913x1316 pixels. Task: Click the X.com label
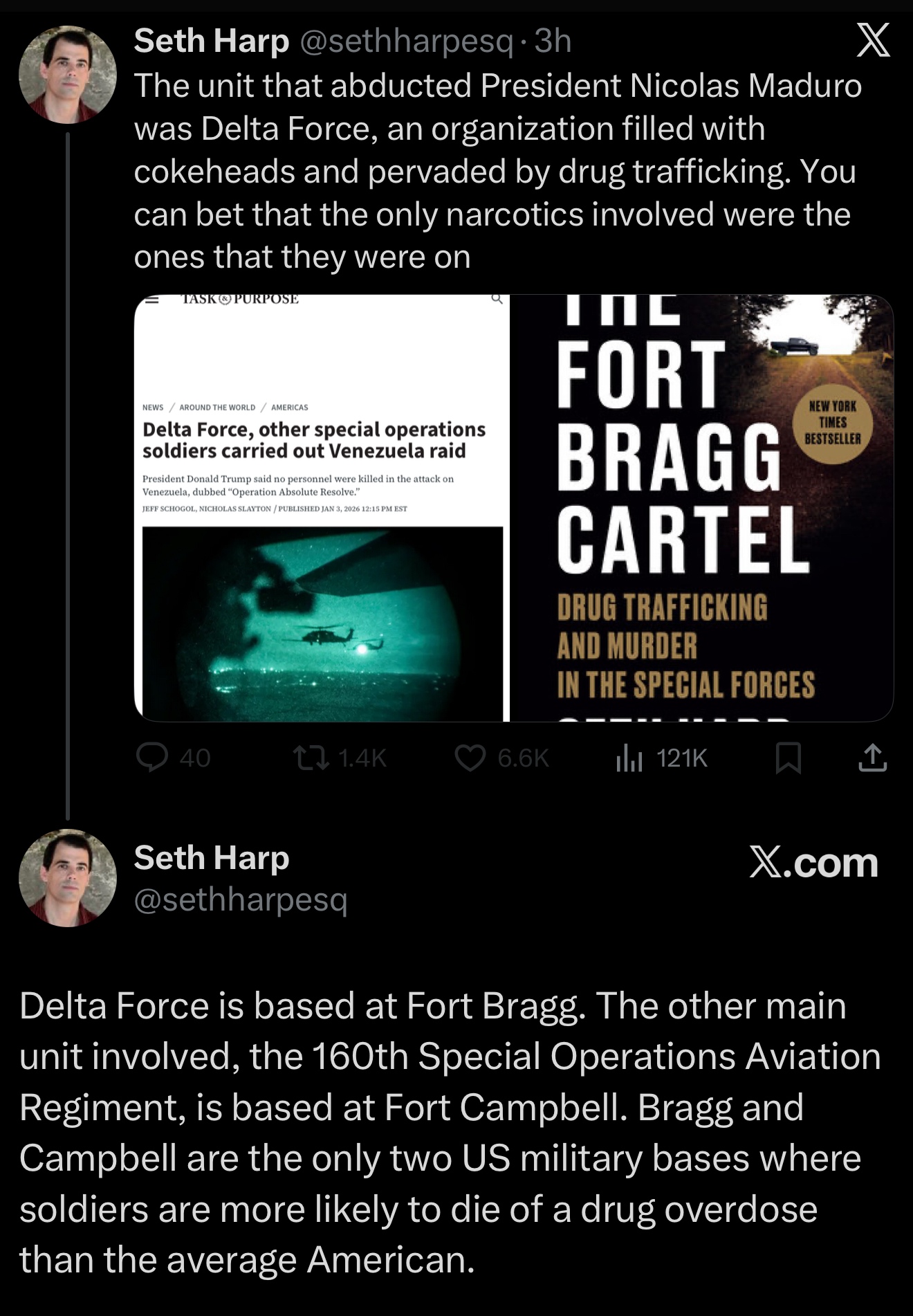pyautogui.click(x=813, y=863)
